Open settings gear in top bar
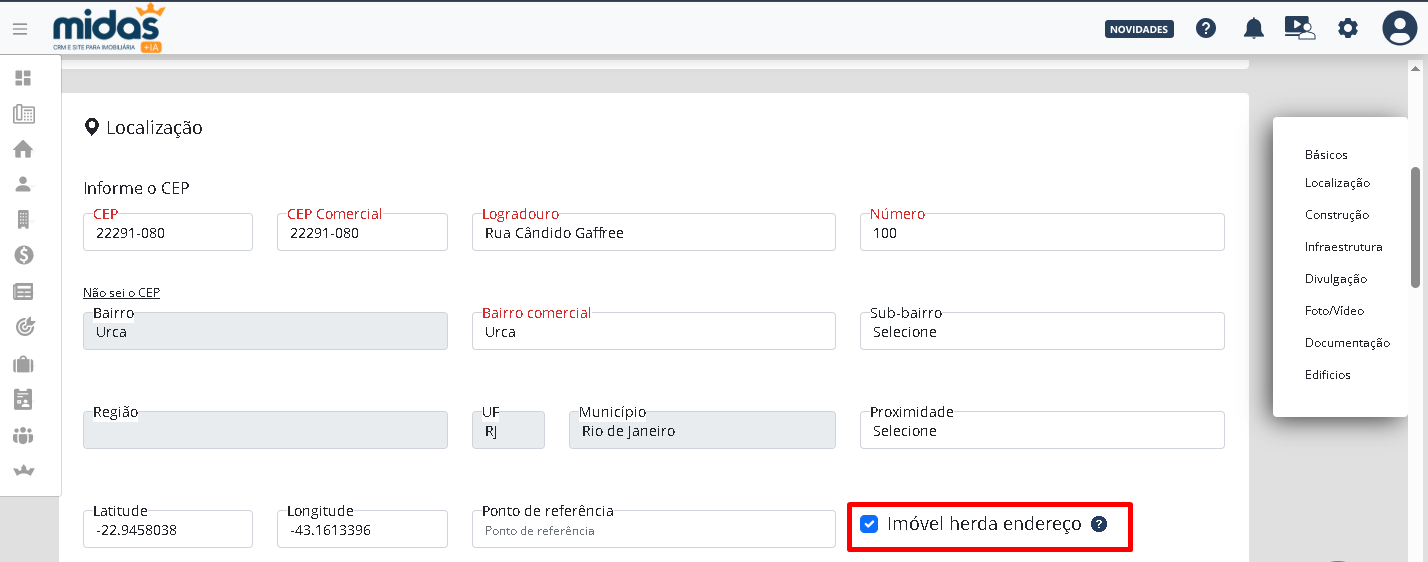The image size is (1428, 562). click(x=1348, y=29)
